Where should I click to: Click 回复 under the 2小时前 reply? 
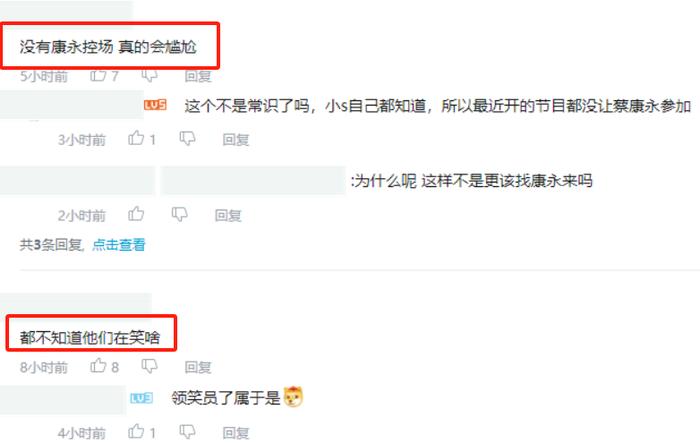(x=228, y=216)
